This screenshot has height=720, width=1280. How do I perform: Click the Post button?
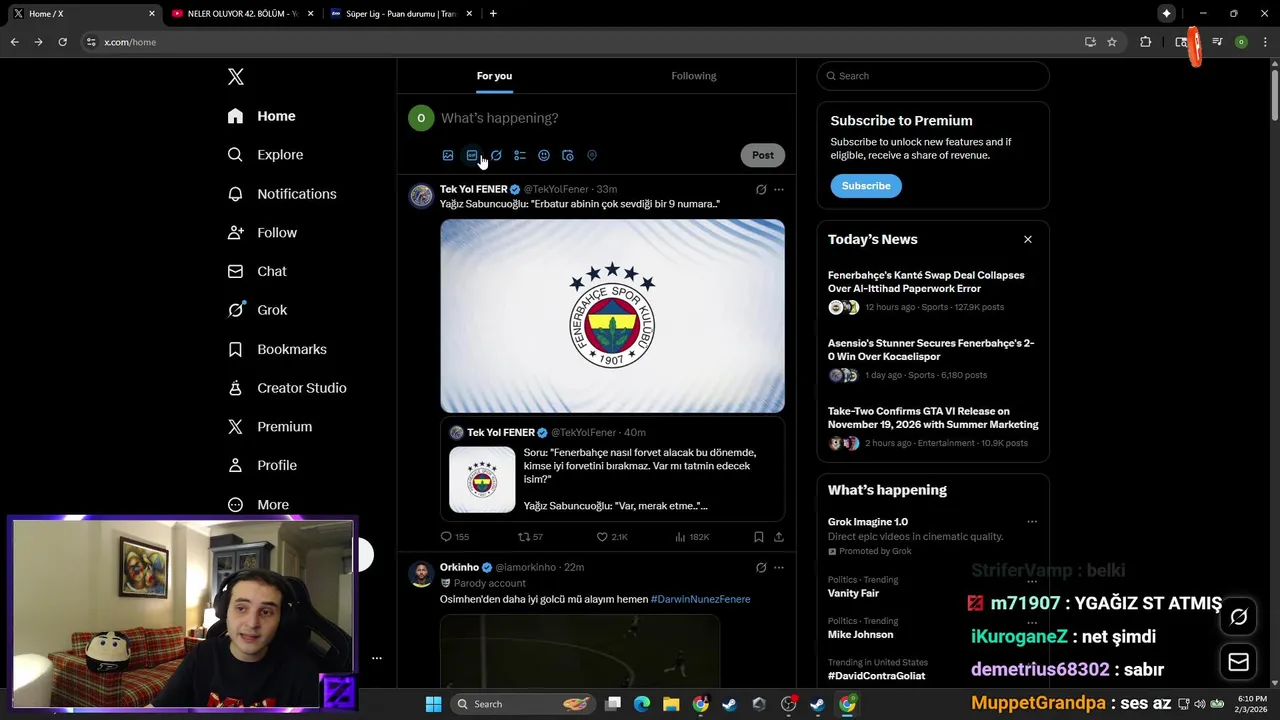763,155
